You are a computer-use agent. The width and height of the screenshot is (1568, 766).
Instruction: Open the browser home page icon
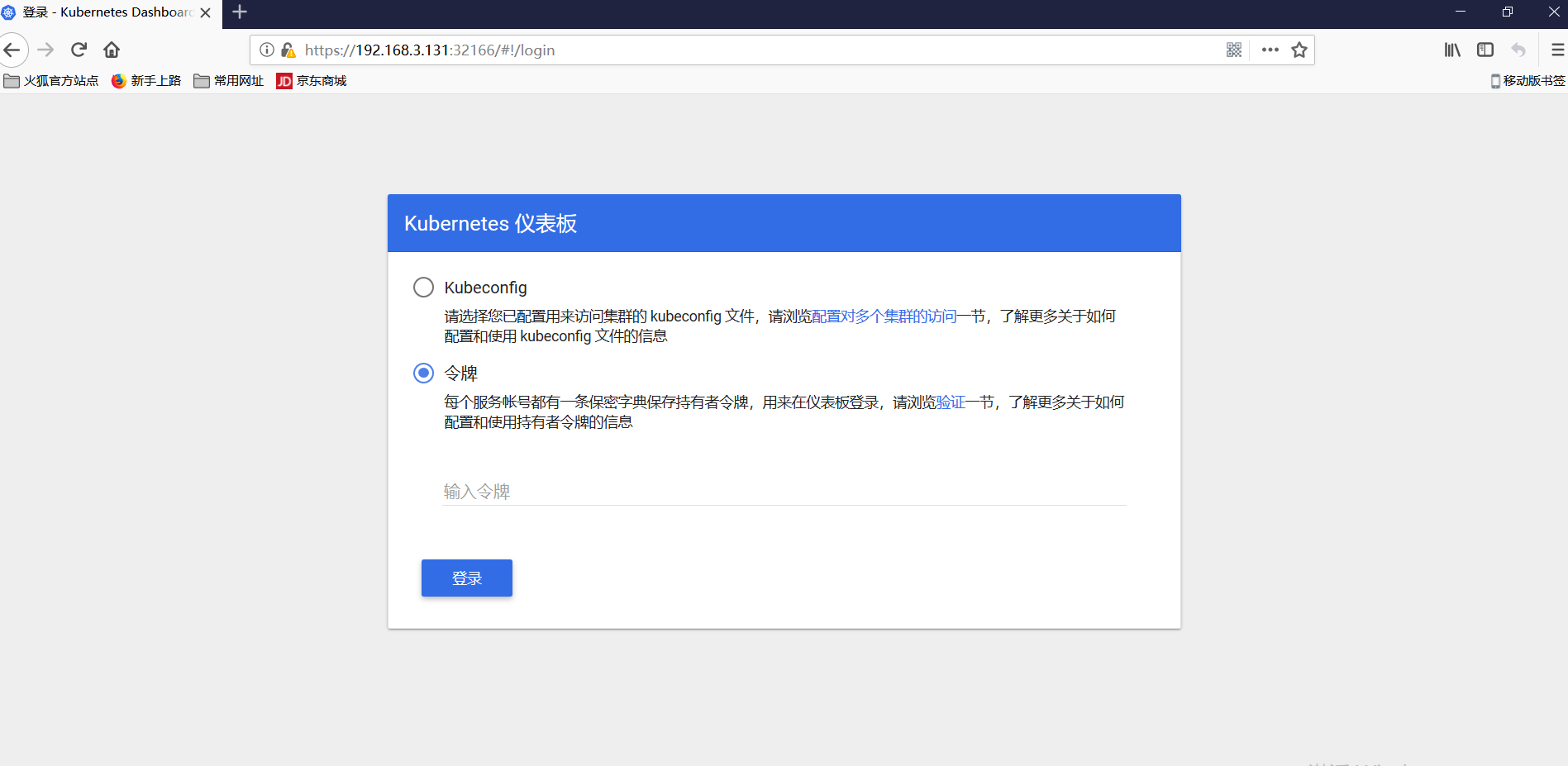pos(112,50)
